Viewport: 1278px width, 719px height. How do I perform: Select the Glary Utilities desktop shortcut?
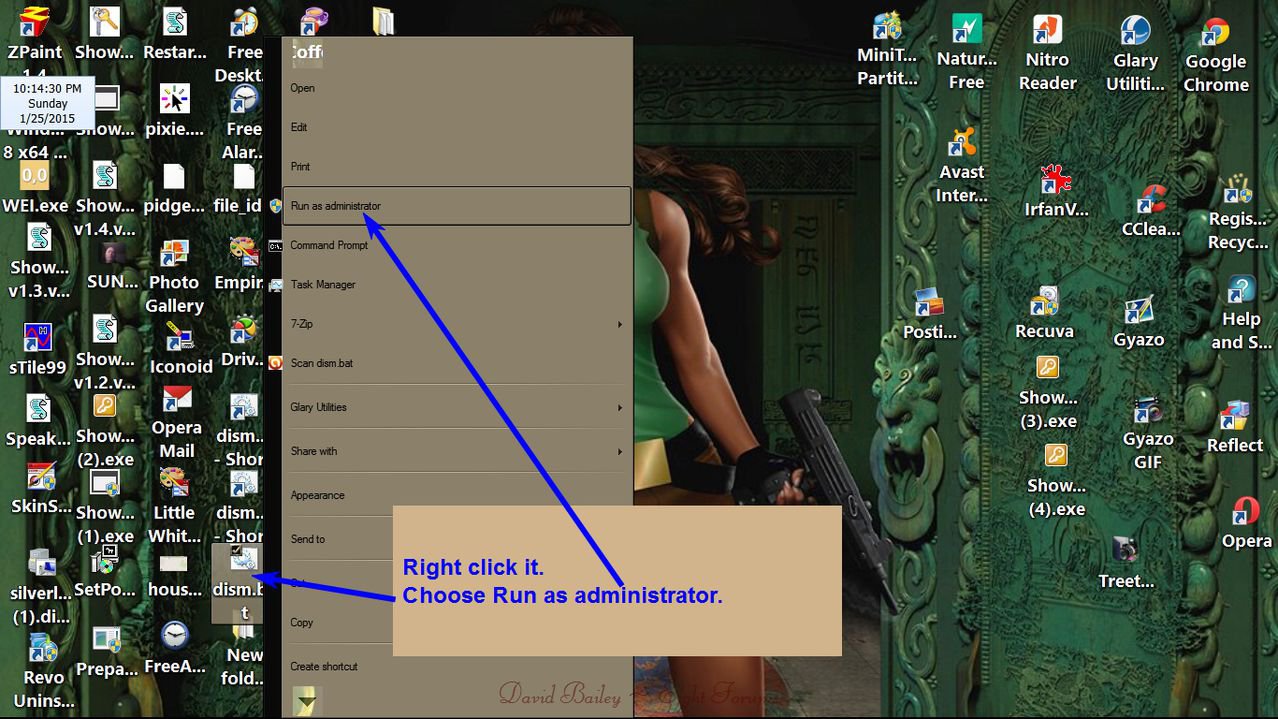tap(1135, 34)
